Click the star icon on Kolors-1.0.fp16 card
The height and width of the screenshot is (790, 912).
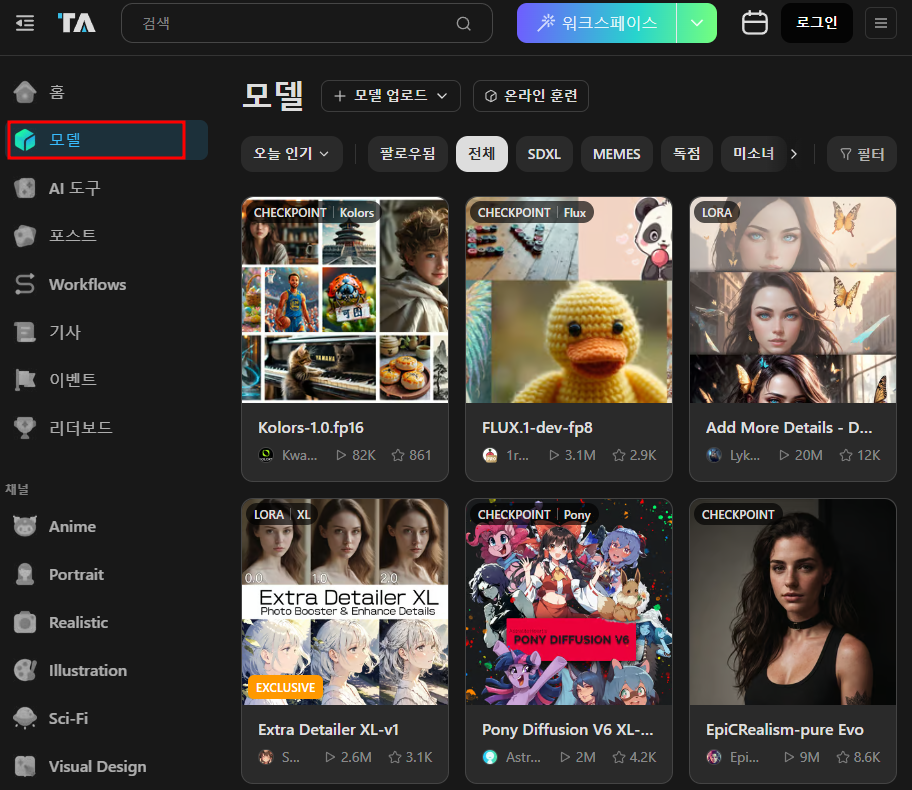click(x=398, y=455)
